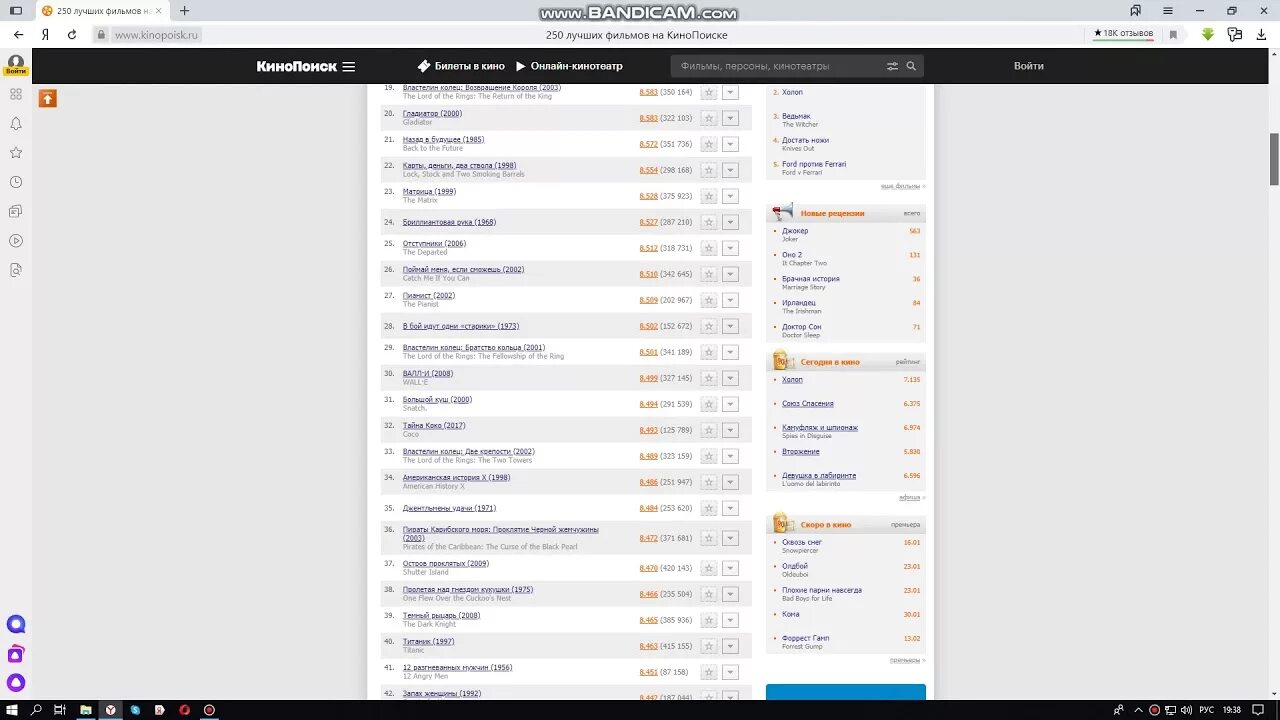Toggle favorite star for Тайна Коко (2017)

click(x=709, y=430)
